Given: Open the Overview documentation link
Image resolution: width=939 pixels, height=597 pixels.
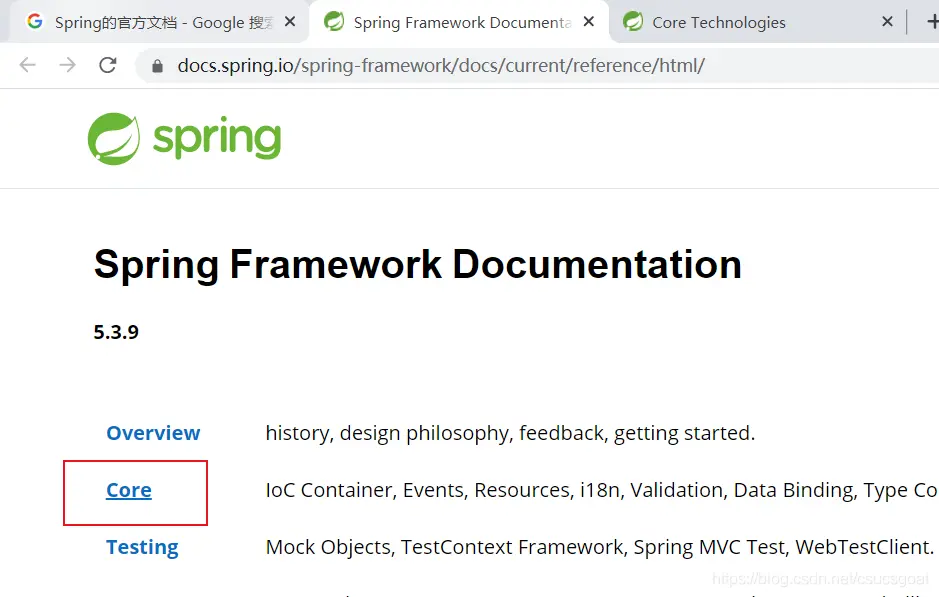Looking at the screenshot, I should [153, 433].
